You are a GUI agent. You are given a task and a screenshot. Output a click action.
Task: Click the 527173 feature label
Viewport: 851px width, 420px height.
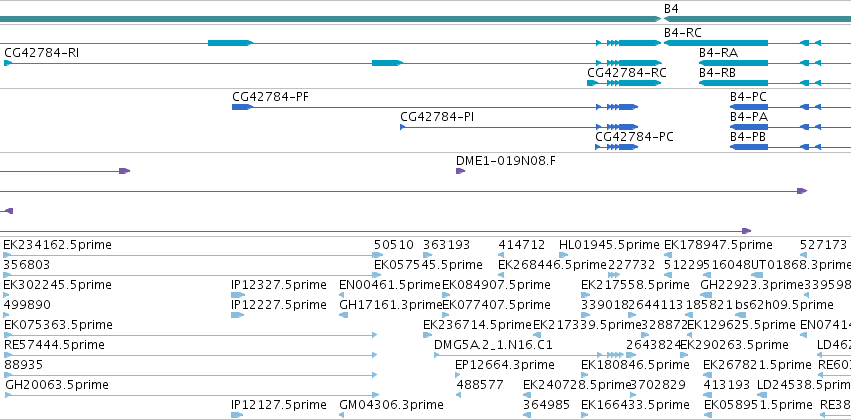tap(823, 245)
